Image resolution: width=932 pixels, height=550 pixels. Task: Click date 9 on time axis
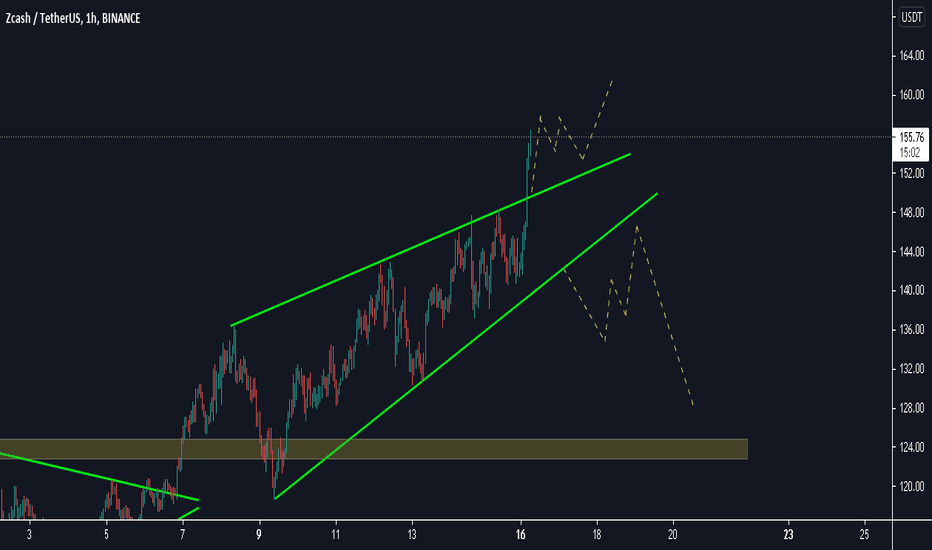(x=259, y=535)
